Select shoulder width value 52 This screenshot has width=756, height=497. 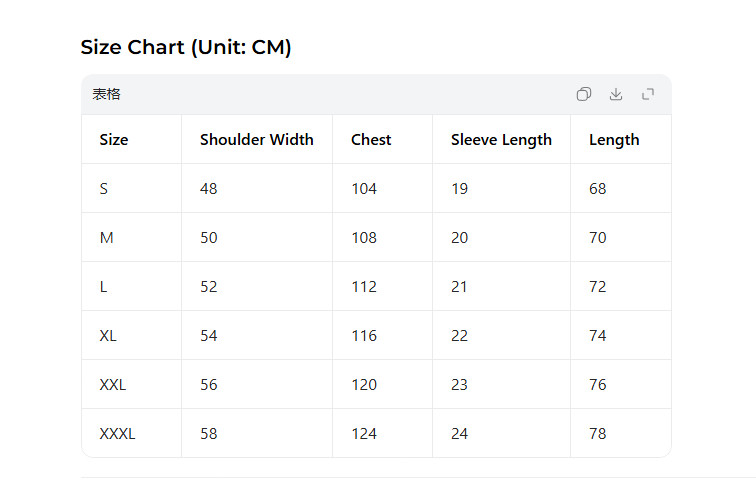209,287
